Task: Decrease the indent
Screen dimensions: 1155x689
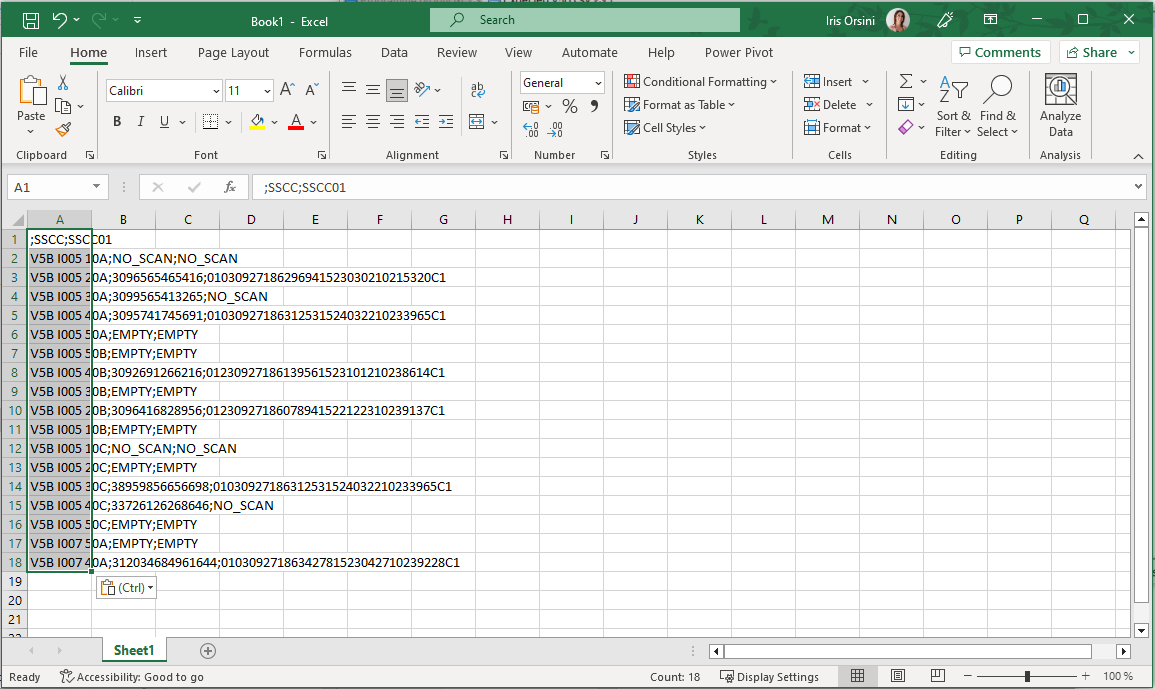Action: 422,122
